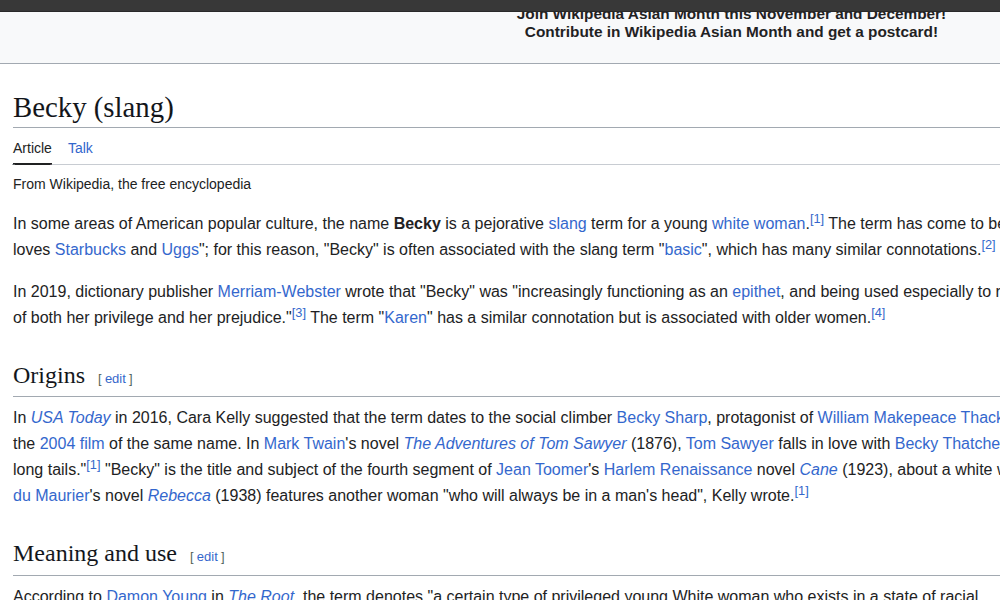Edit the Meaning and use section

[207, 557]
